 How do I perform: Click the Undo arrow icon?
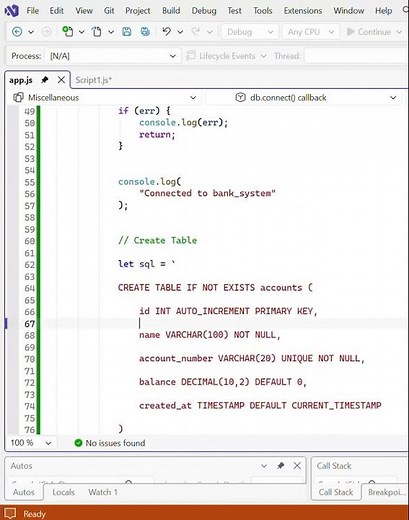(166, 31)
